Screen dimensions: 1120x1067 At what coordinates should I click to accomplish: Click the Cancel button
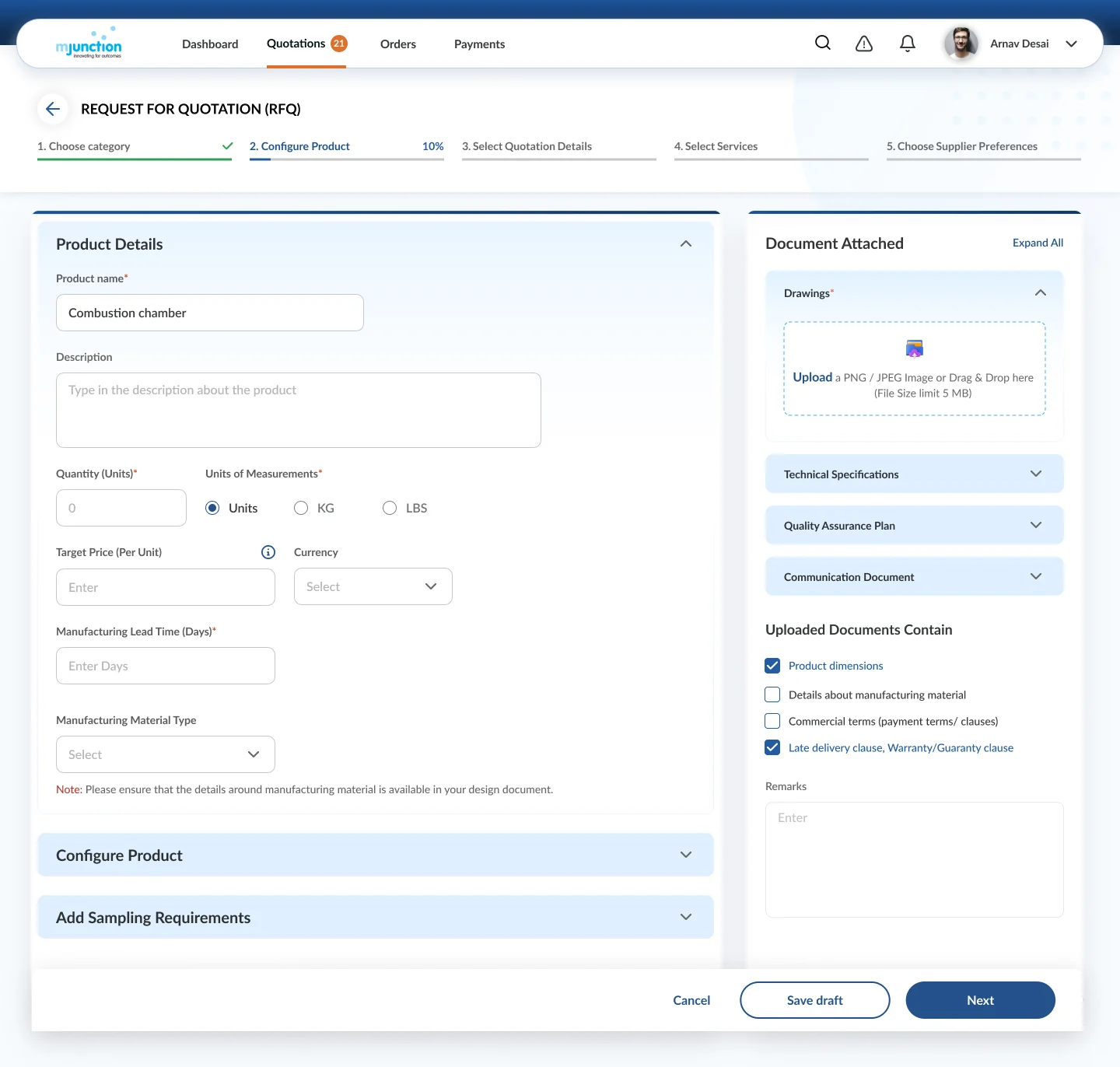(x=691, y=1000)
